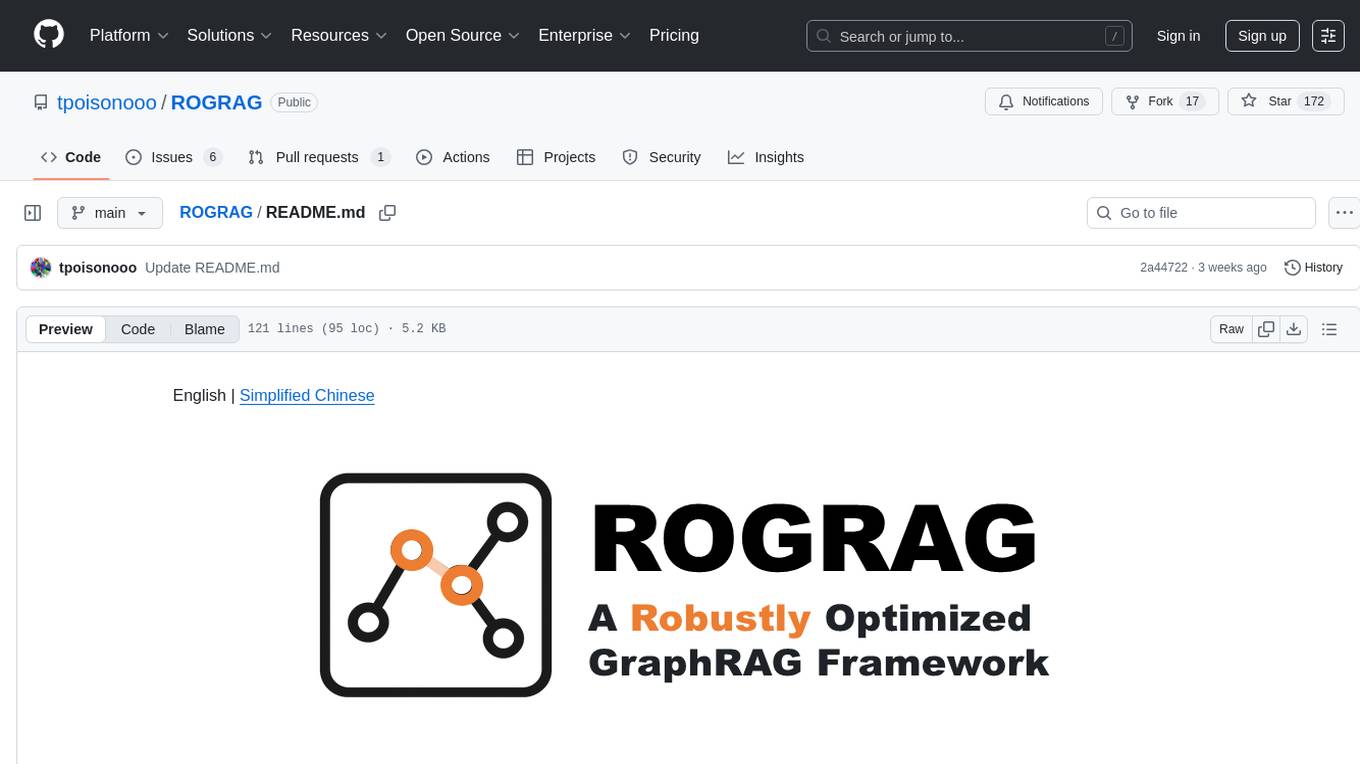Open the appearance settings icon
The image size is (1360, 764).
1328,36
